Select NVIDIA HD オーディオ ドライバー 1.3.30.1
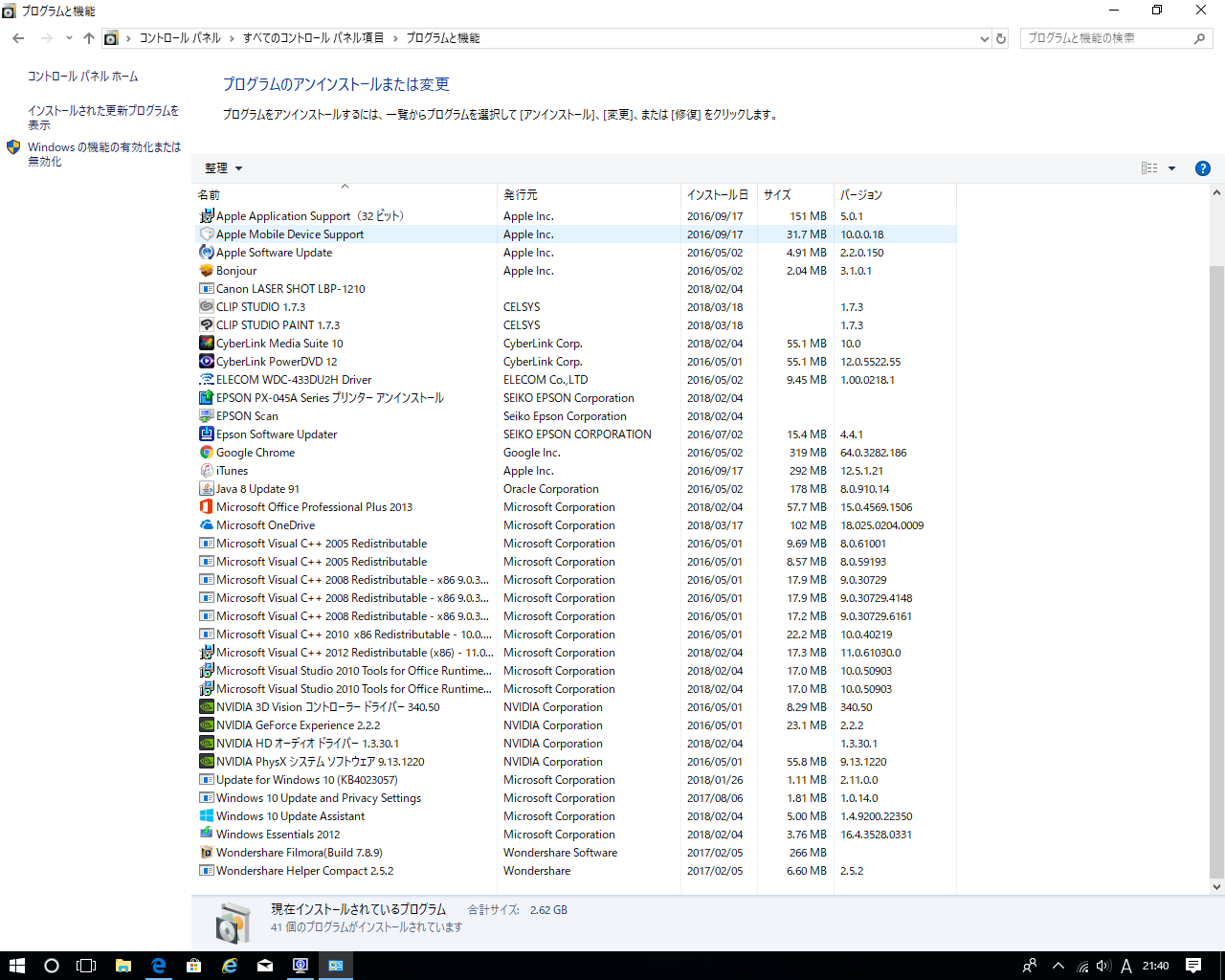1225x980 pixels. (574, 744)
